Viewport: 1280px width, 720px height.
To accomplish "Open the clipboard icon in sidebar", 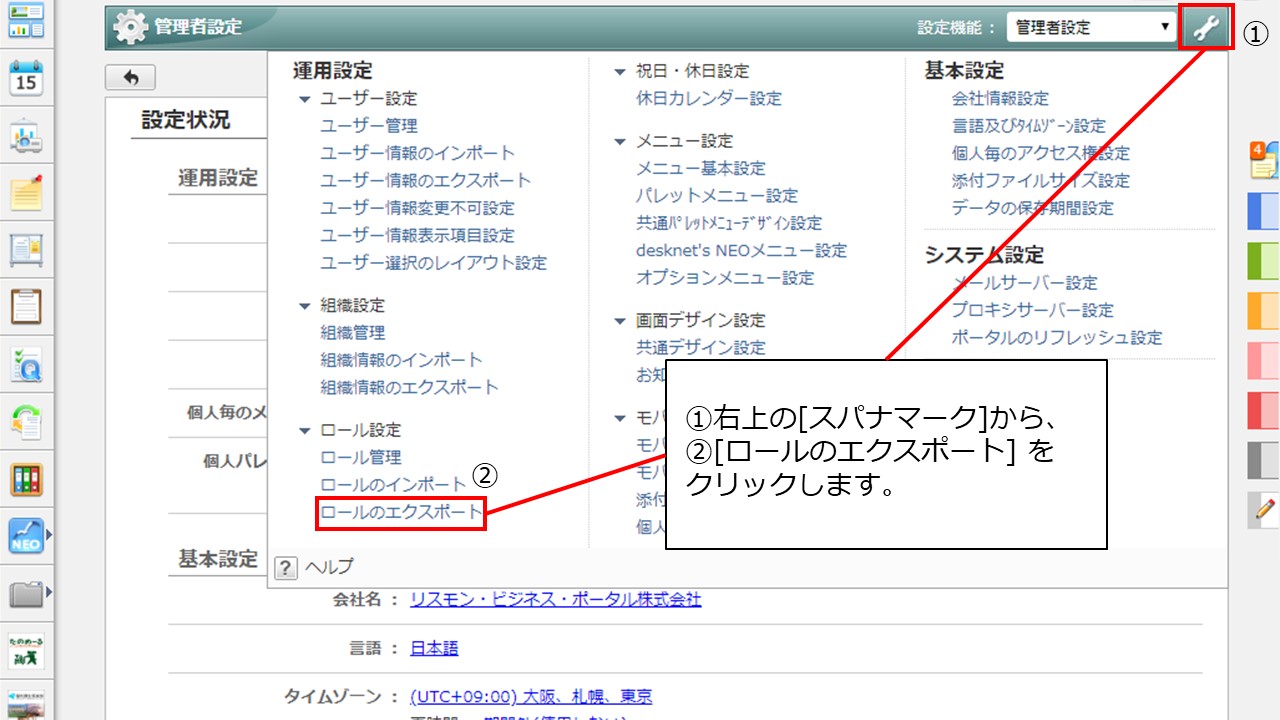I will coord(26,306).
